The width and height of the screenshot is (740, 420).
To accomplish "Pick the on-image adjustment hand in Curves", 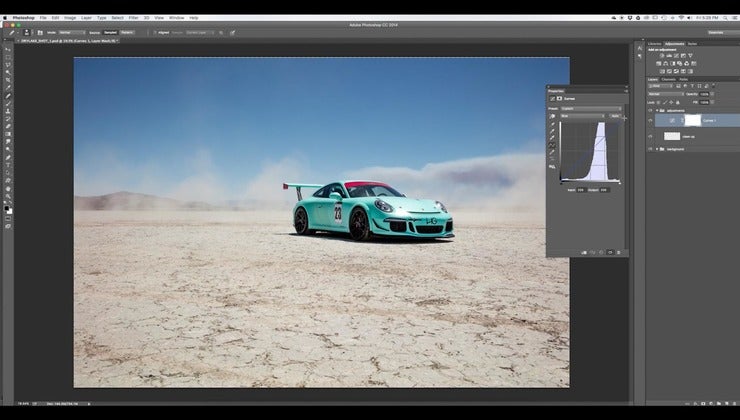I will (x=552, y=116).
